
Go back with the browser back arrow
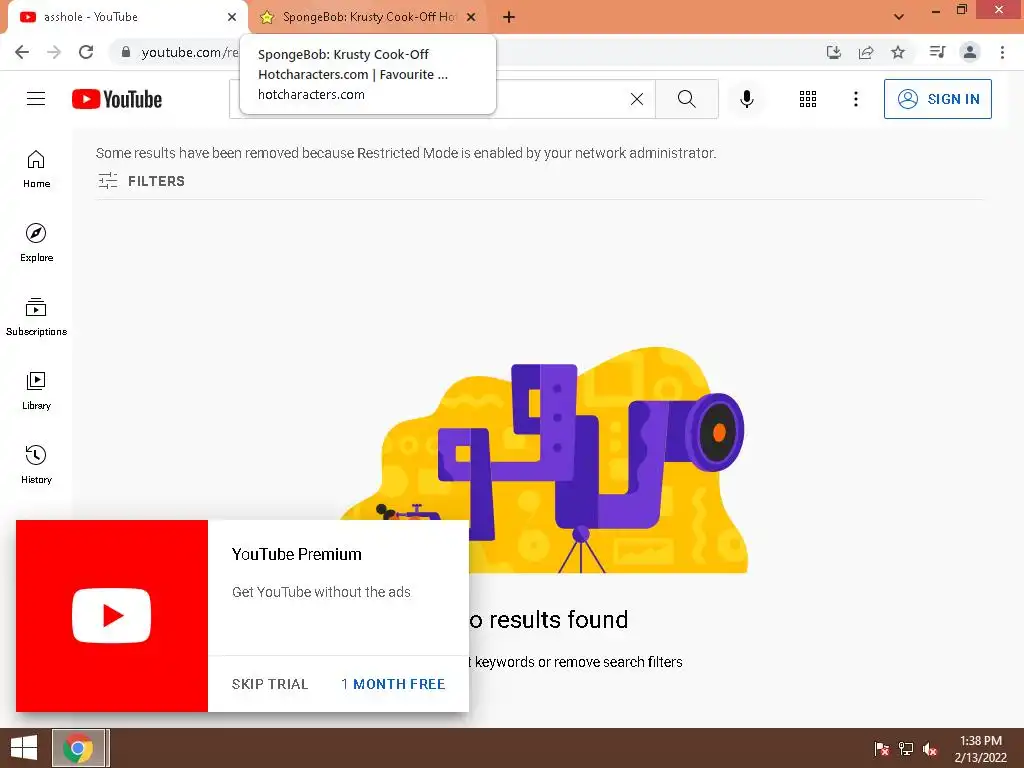click(22, 52)
